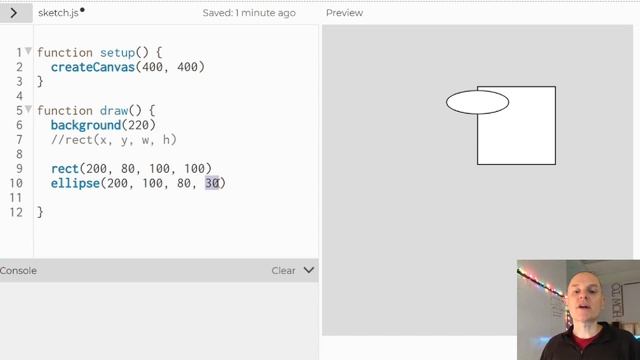Click the selected value 30 in ellipse call

tap(212, 183)
